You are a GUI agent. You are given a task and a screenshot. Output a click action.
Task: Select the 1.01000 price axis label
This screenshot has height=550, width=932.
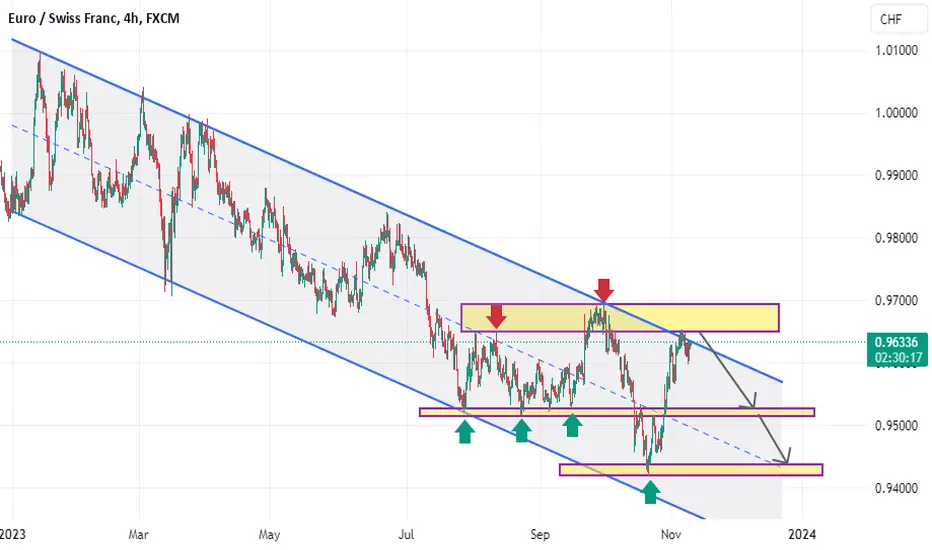896,51
